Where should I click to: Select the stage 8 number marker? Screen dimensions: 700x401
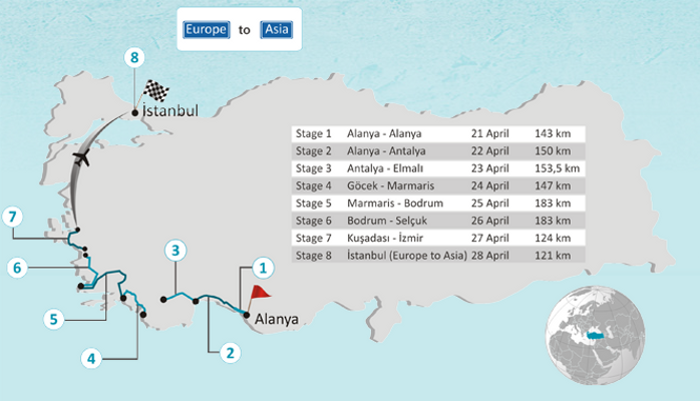tap(134, 57)
